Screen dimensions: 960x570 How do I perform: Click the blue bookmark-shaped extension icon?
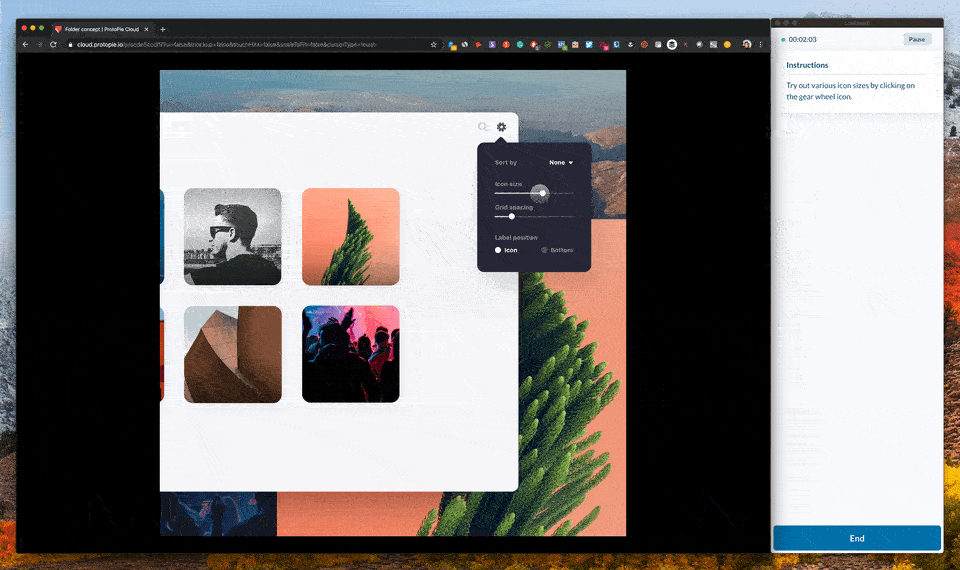click(617, 45)
